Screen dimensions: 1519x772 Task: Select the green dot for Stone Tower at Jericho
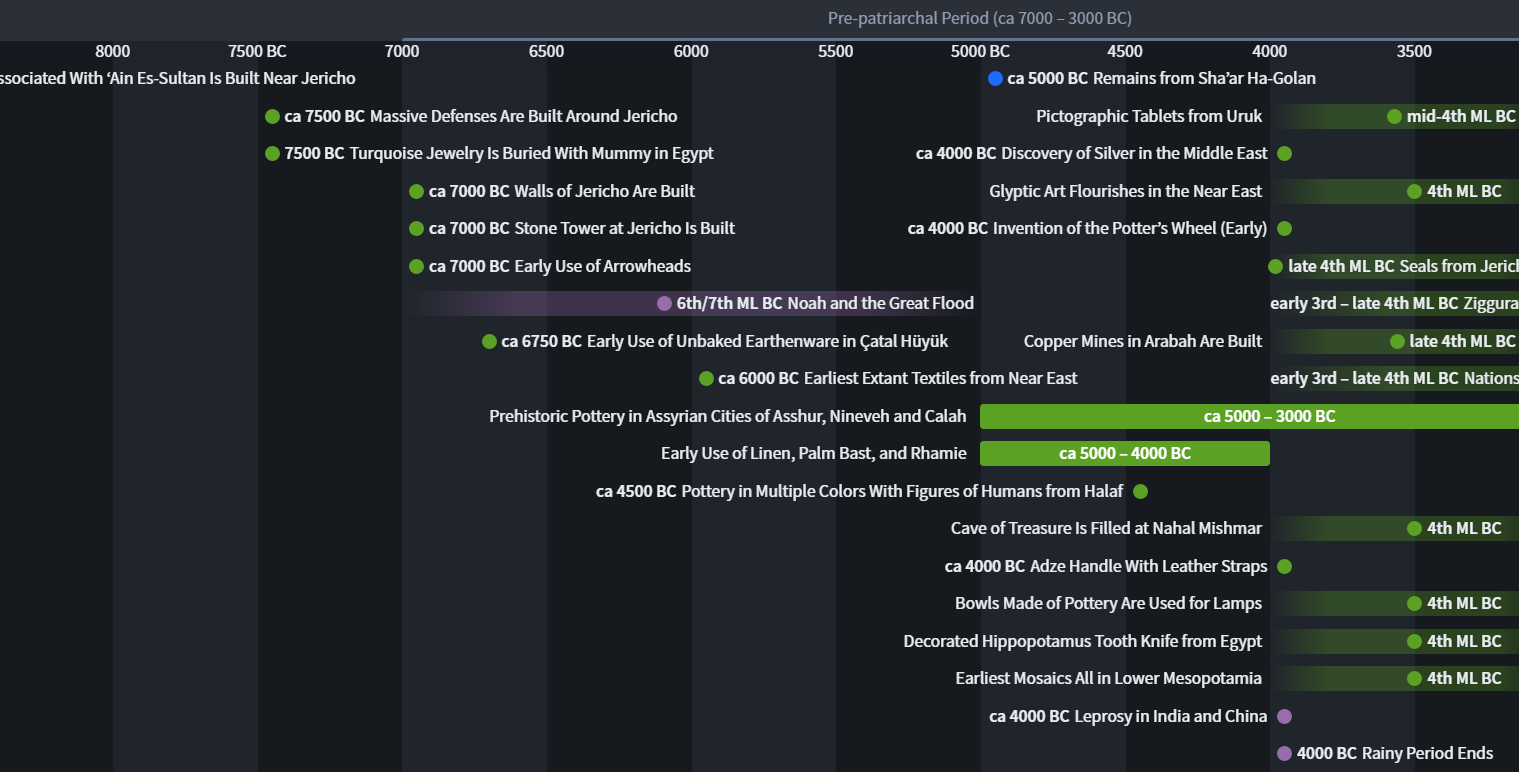(x=416, y=228)
